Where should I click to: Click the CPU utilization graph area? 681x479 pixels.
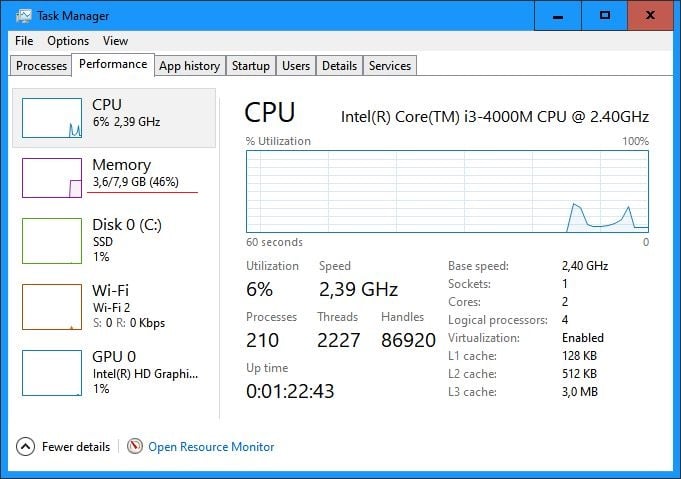pyautogui.click(x=447, y=192)
